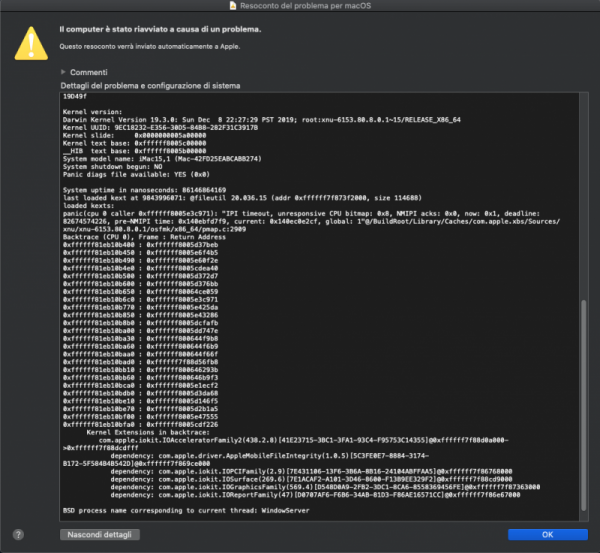Click 'Panic diags file available' line
This screenshot has height=553, width=600.
click(136, 174)
